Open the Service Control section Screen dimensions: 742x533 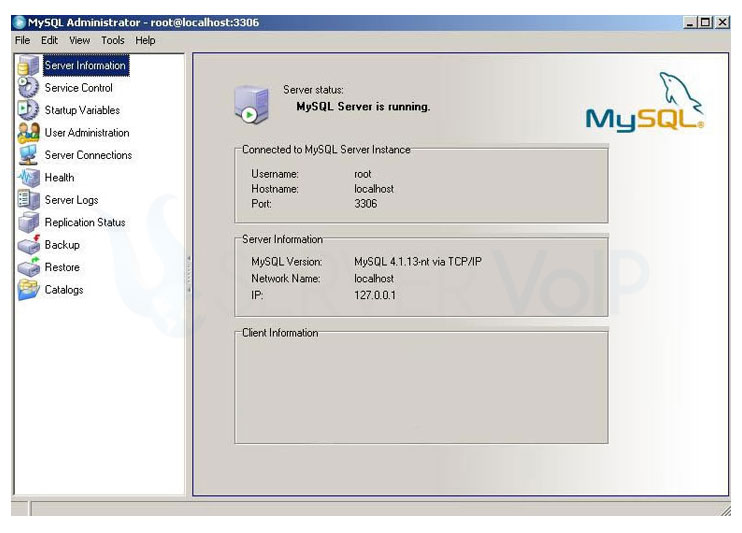79,88
